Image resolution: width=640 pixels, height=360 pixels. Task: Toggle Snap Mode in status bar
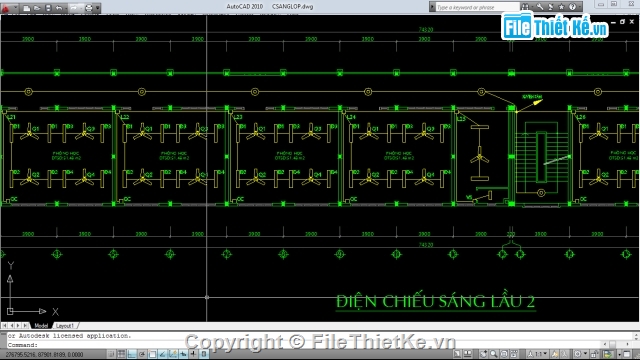[111, 354]
